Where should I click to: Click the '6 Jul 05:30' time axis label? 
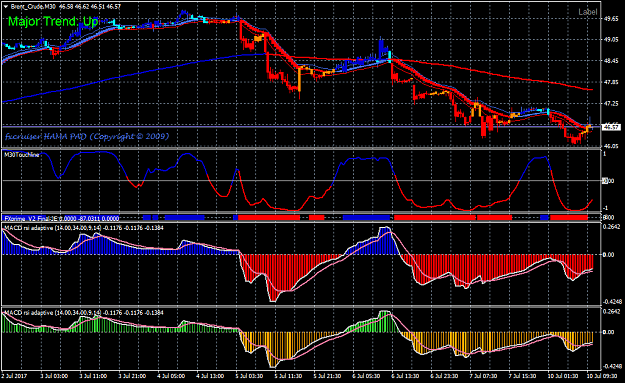(366, 376)
